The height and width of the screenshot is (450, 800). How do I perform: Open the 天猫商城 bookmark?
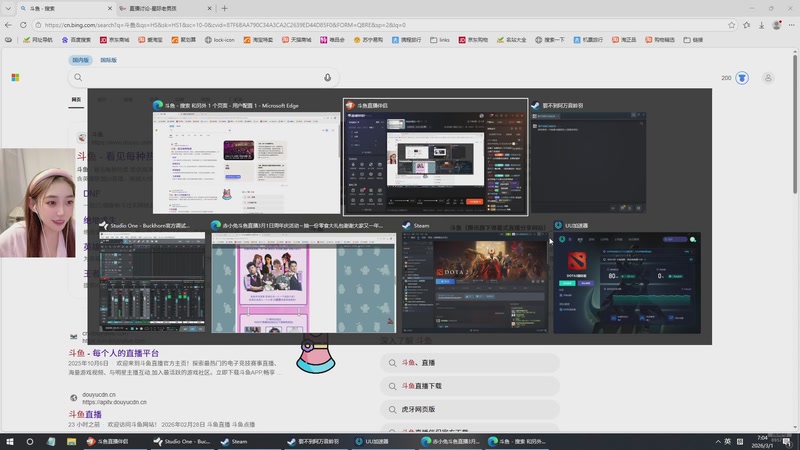[x=296, y=40]
